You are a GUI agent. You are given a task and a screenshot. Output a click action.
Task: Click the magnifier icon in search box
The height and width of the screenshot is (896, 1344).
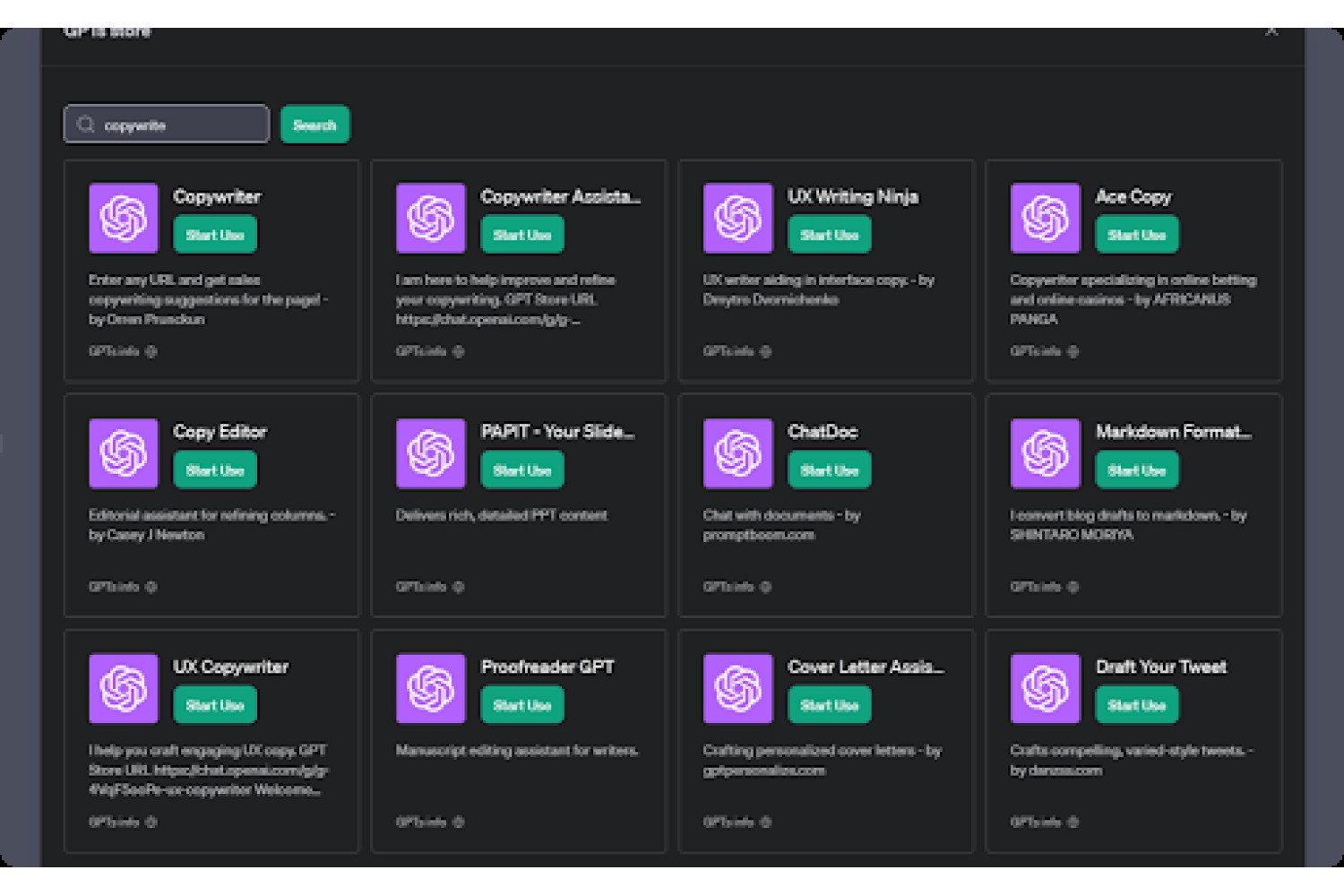click(x=86, y=125)
